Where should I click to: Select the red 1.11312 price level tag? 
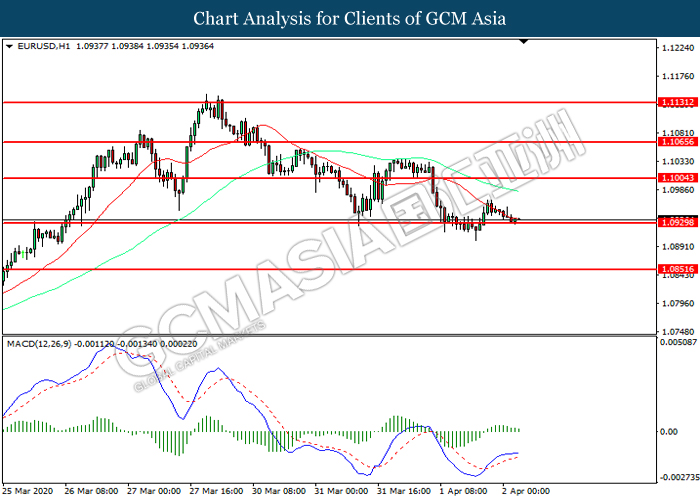coord(678,102)
